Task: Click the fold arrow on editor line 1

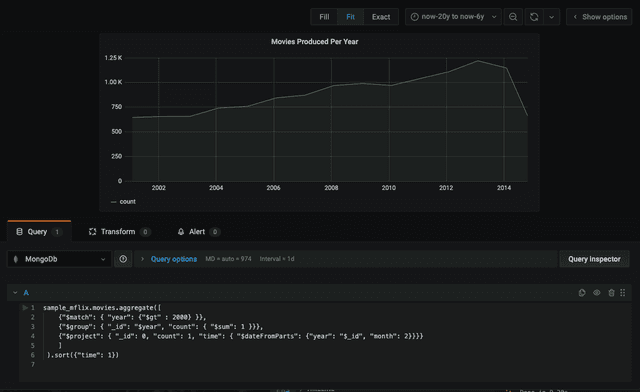Action: tap(25, 307)
